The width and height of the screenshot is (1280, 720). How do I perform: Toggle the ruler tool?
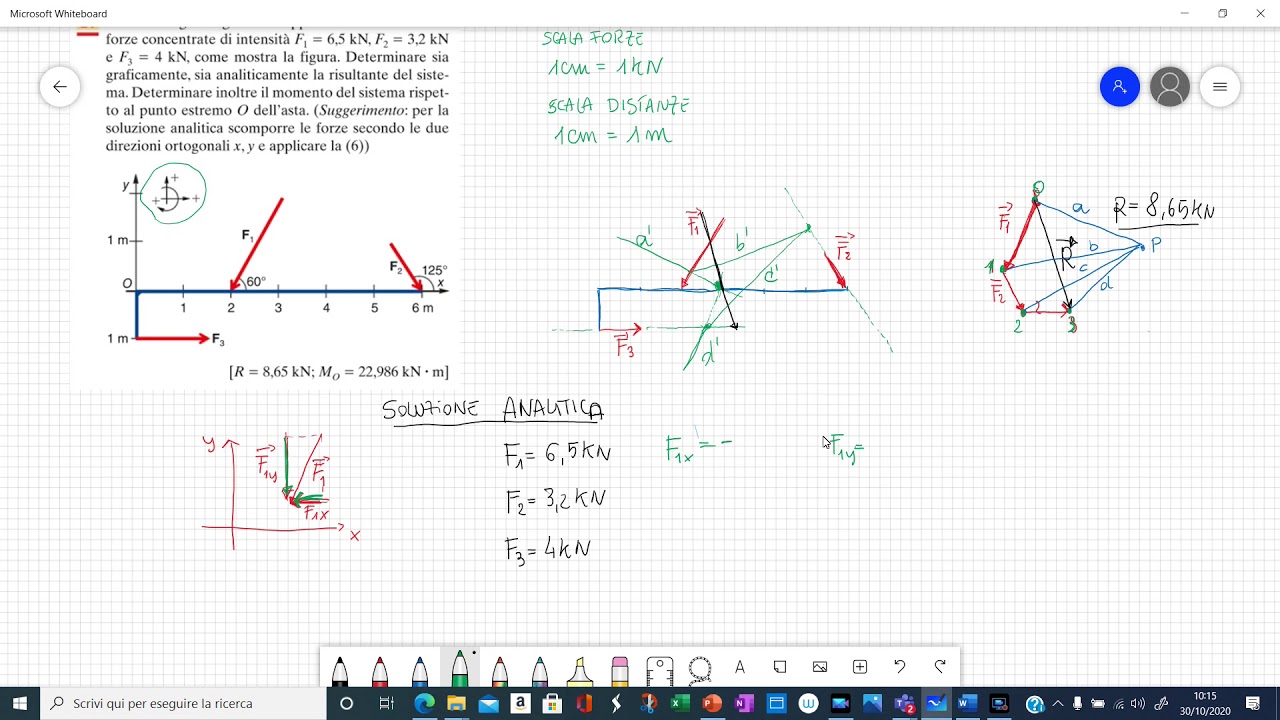point(660,669)
